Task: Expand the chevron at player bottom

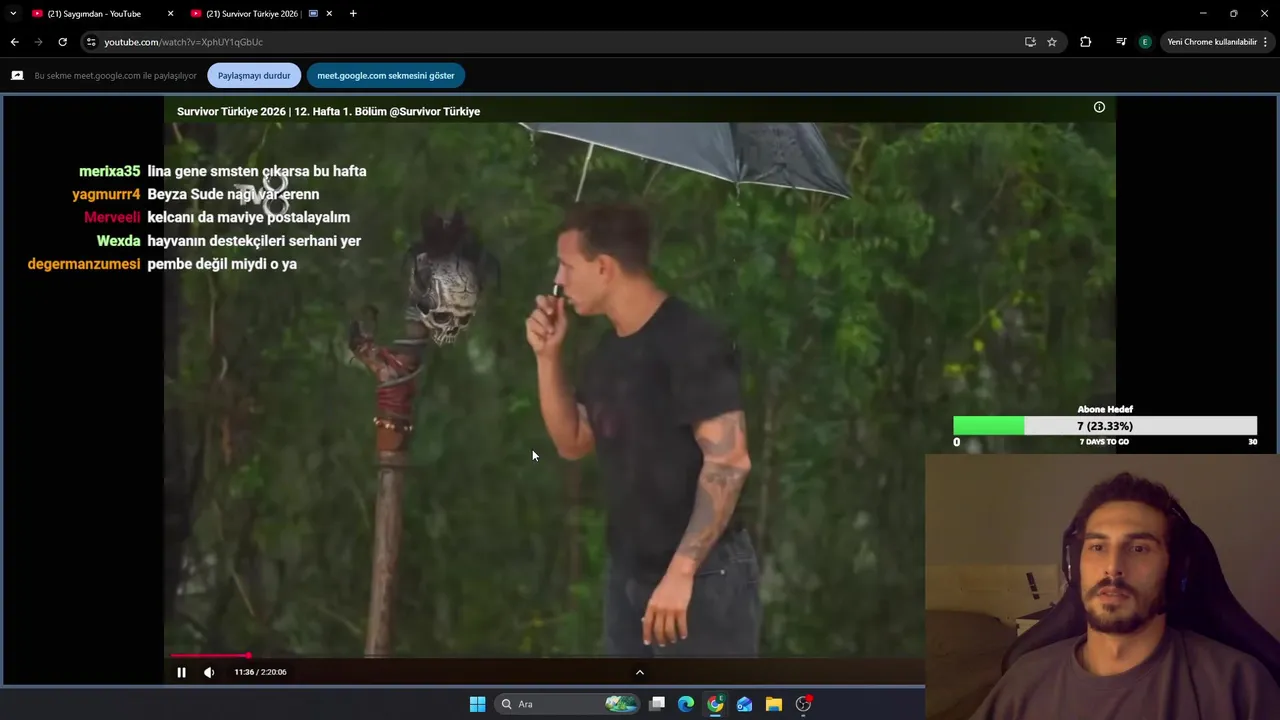Action: (x=640, y=672)
